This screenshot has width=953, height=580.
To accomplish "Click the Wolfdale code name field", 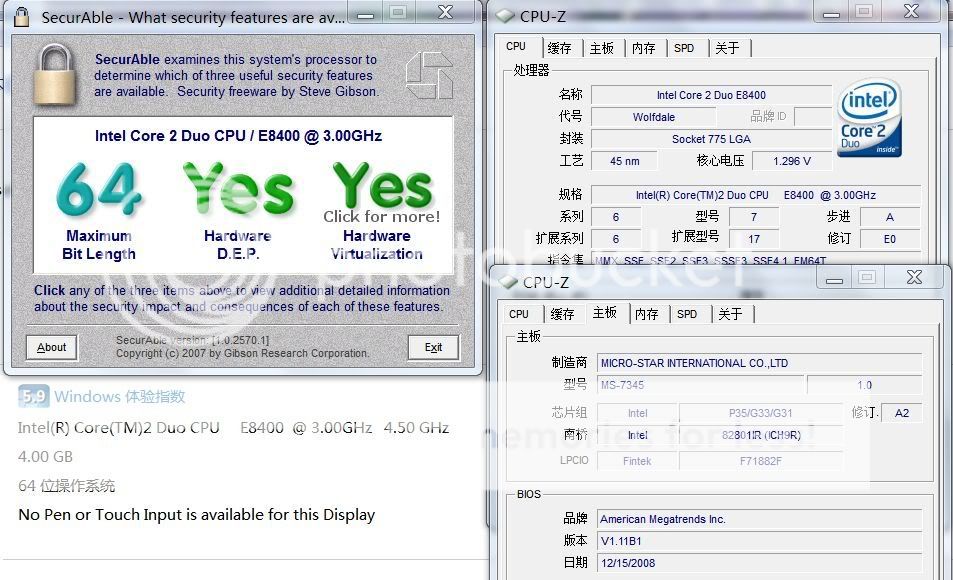I will pos(653,117).
